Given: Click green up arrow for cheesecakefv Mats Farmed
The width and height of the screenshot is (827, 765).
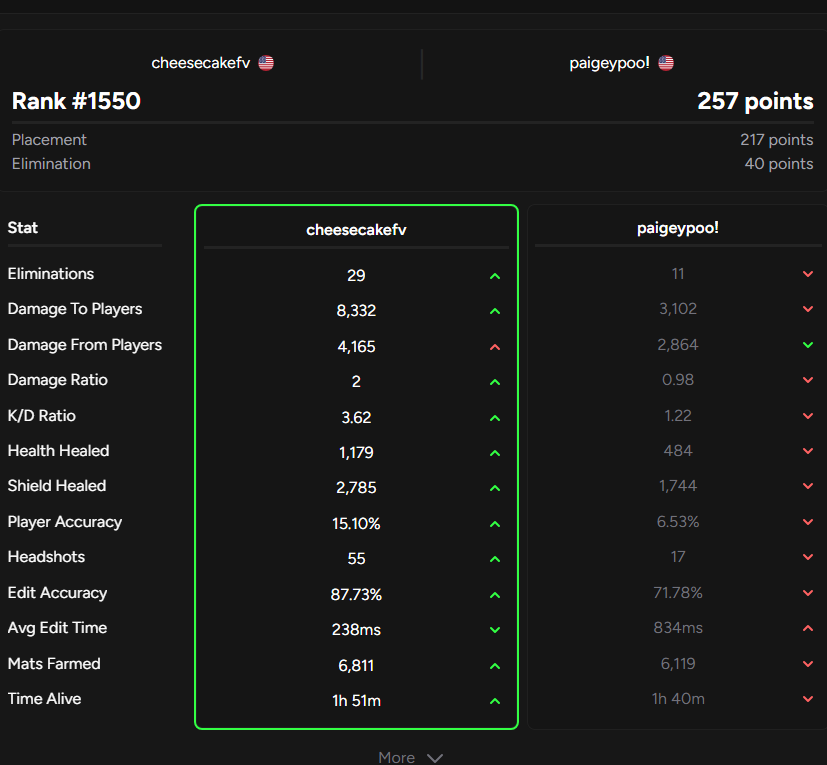Looking at the screenshot, I should (495, 666).
